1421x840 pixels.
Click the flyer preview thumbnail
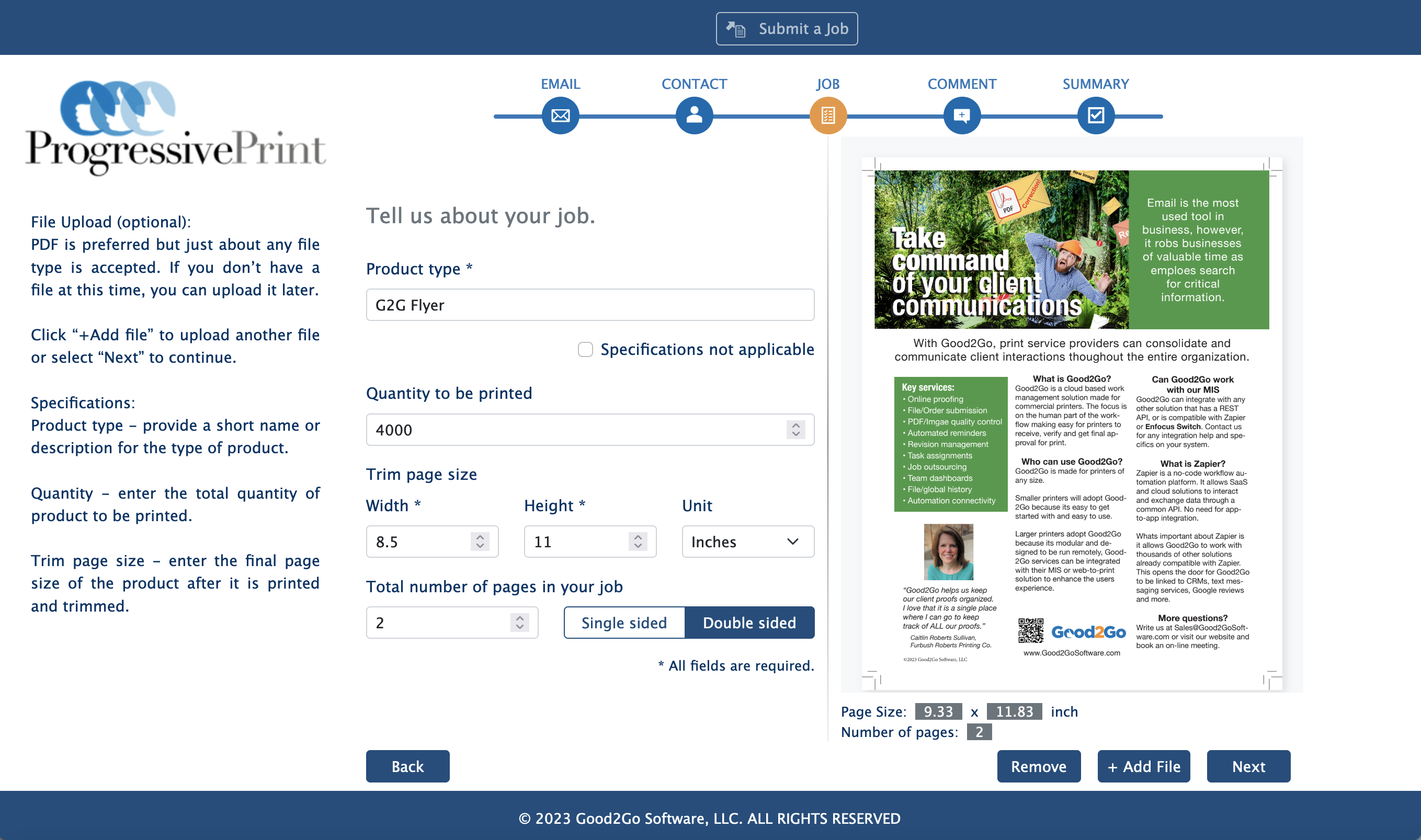pyautogui.click(x=1072, y=423)
